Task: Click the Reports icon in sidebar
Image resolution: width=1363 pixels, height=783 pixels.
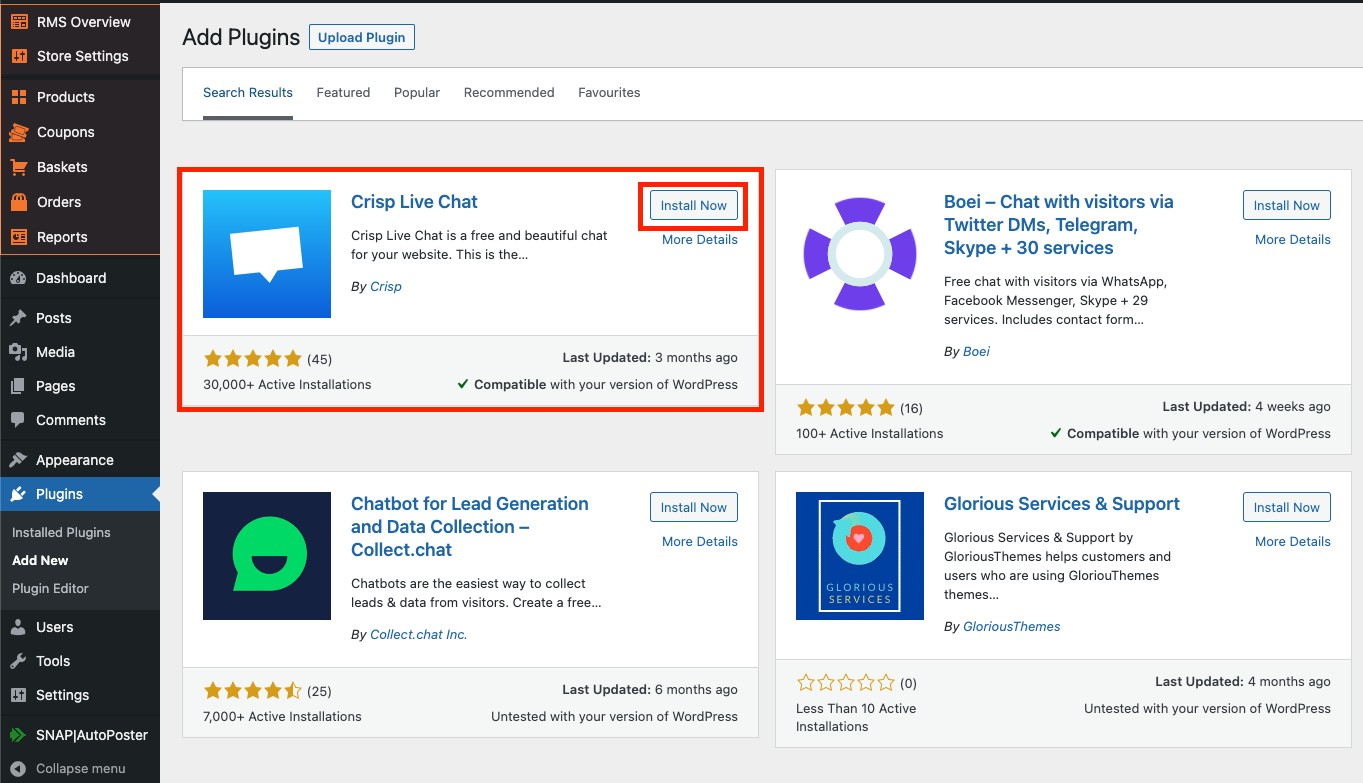Action: (18, 237)
